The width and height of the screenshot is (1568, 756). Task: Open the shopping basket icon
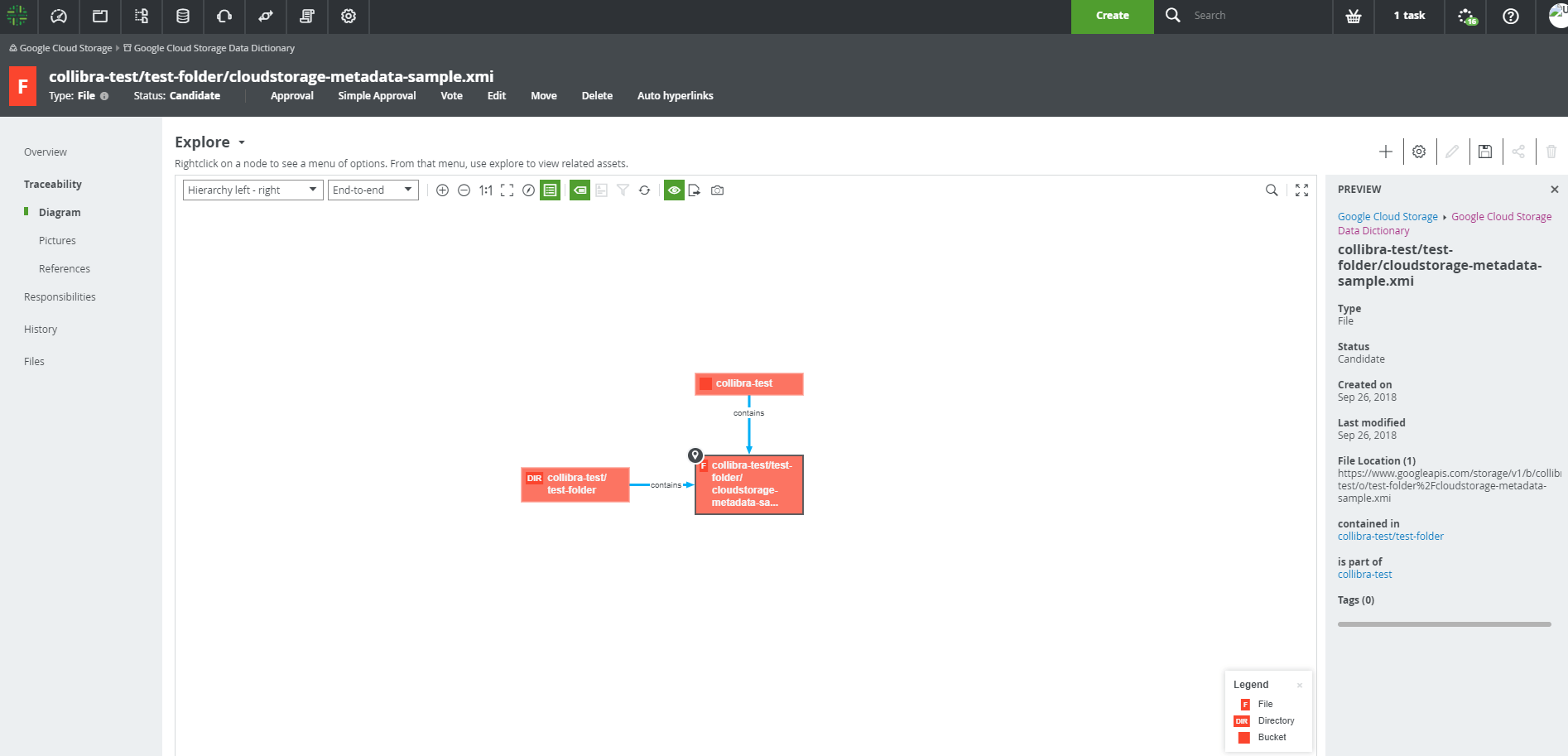(x=1354, y=16)
